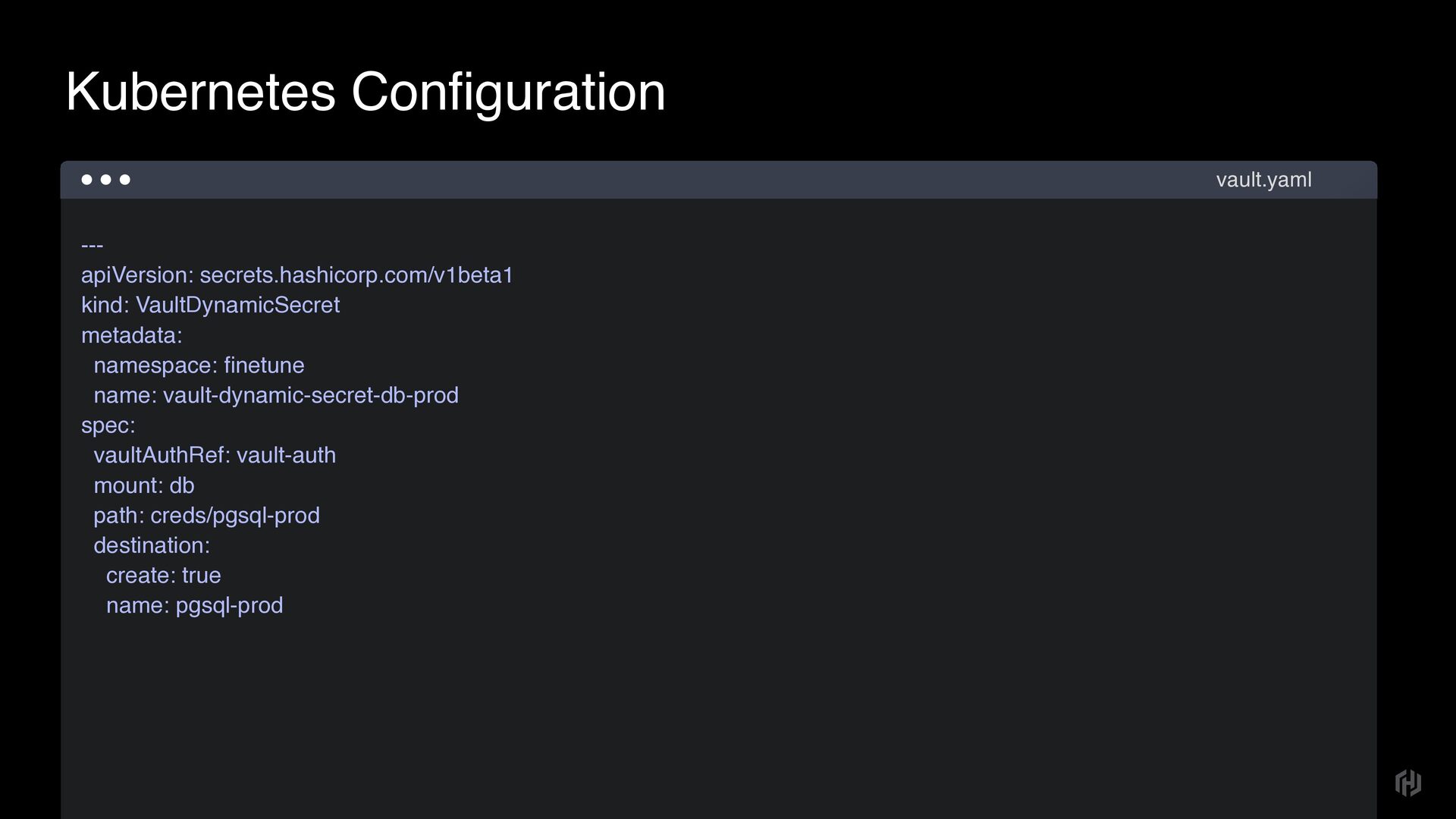Select the vault.yaml filename label
The width and height of the screenshot is (1456, 819).
click(1263, 180)
